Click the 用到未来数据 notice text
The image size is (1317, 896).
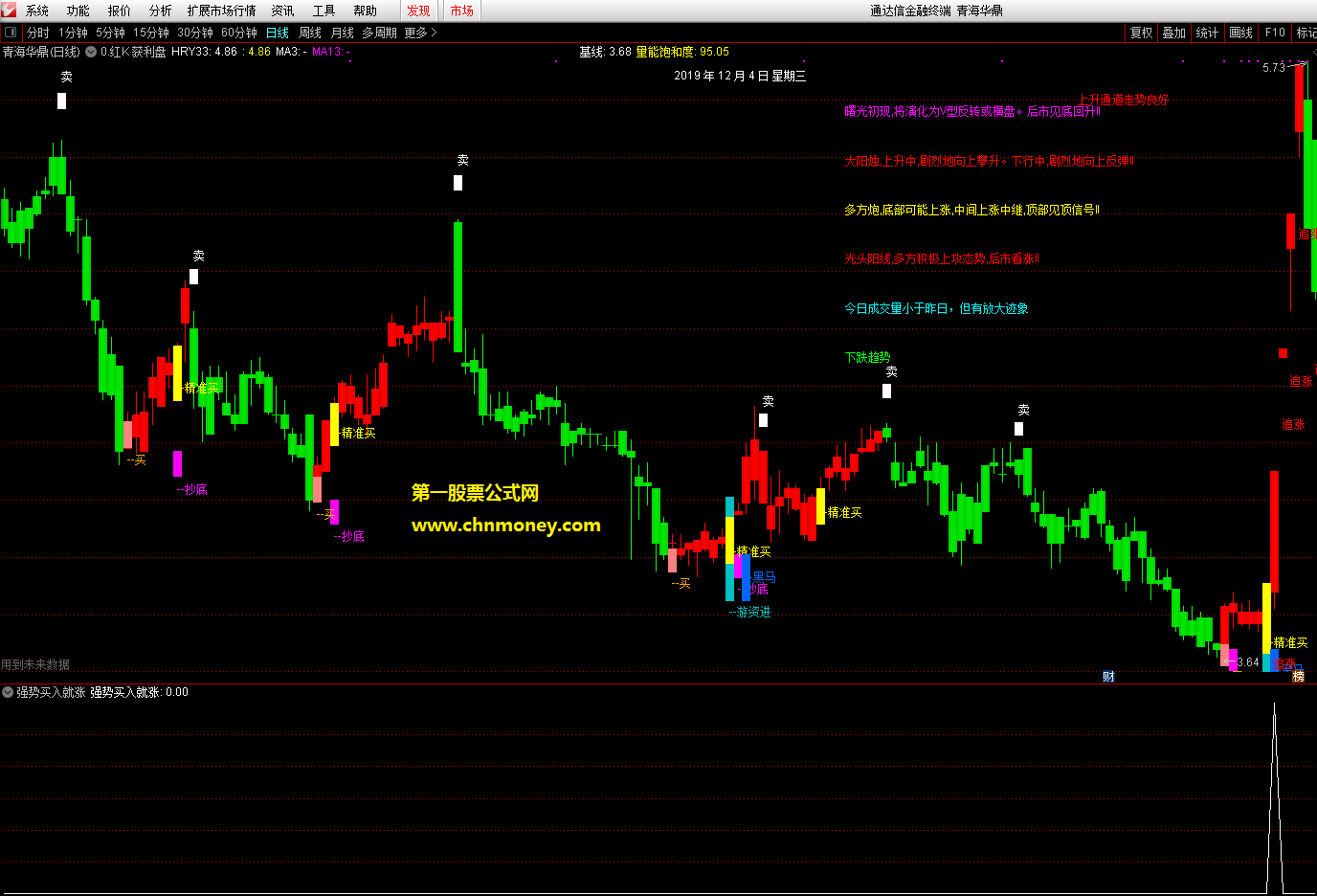35,664
